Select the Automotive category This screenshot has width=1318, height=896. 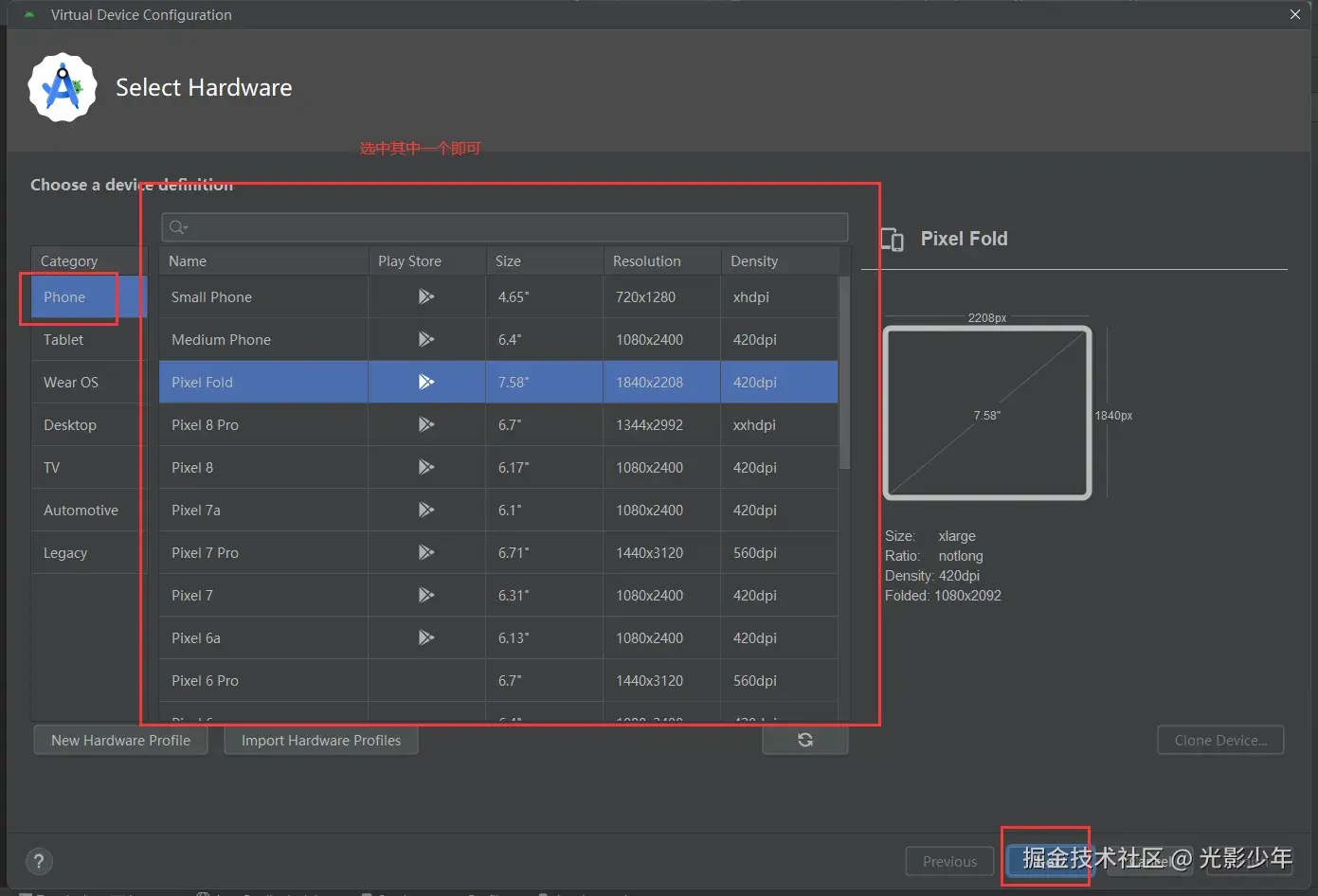[x=89, y=510]
